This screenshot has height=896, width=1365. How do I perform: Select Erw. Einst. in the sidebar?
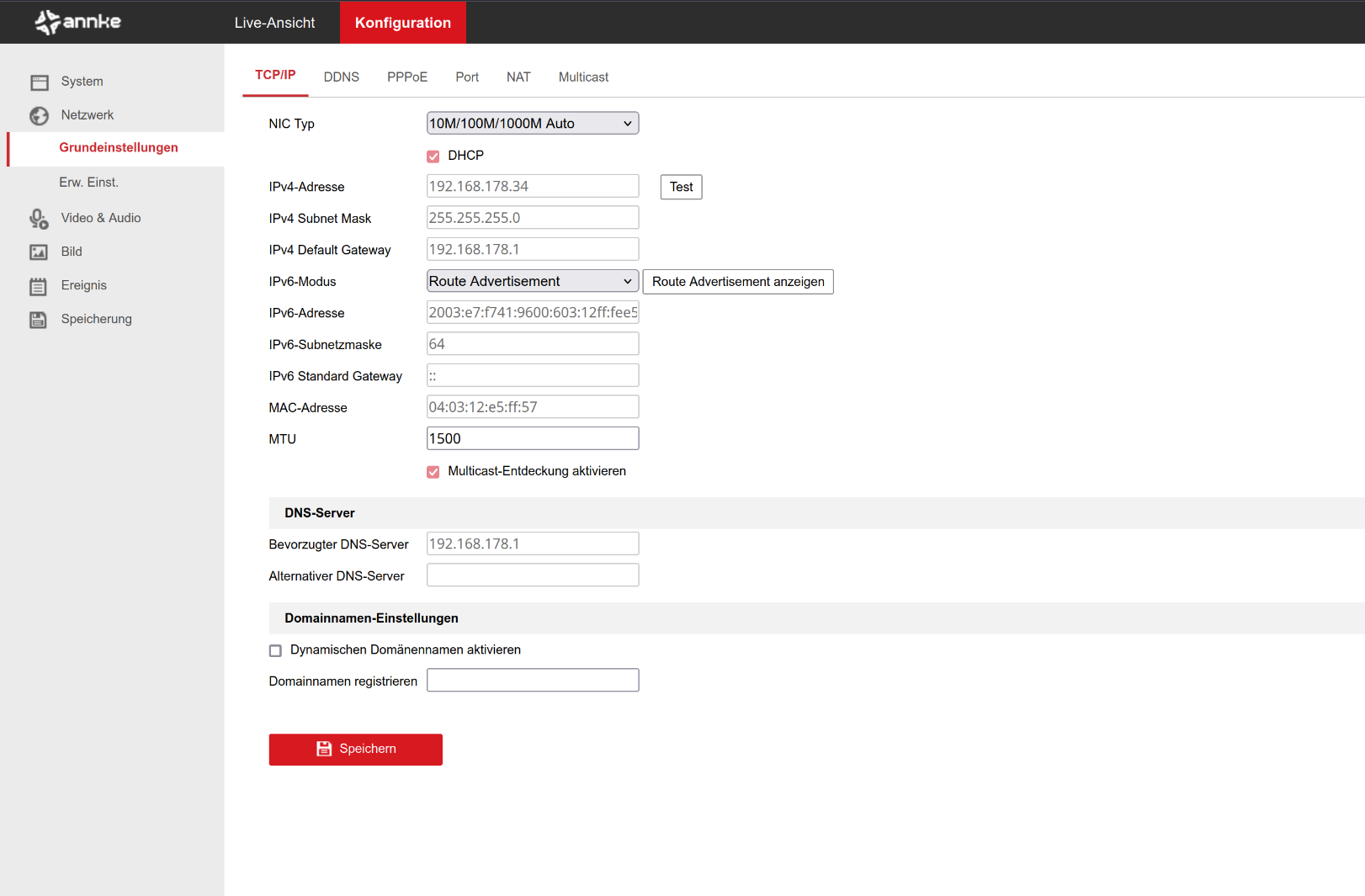[x=88, y=183]
